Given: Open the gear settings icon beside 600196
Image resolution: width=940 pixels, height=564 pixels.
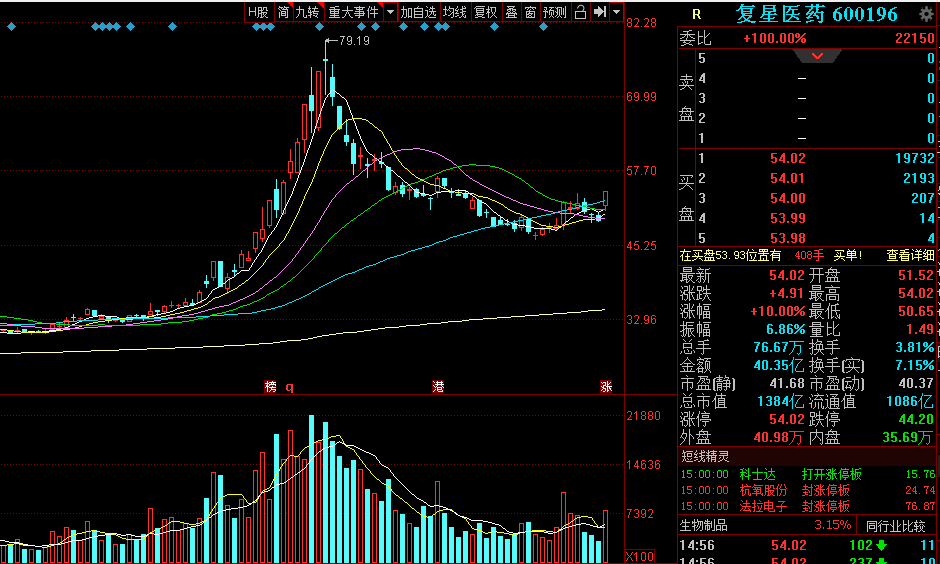Looking at the screenshot, I should 926,14.
